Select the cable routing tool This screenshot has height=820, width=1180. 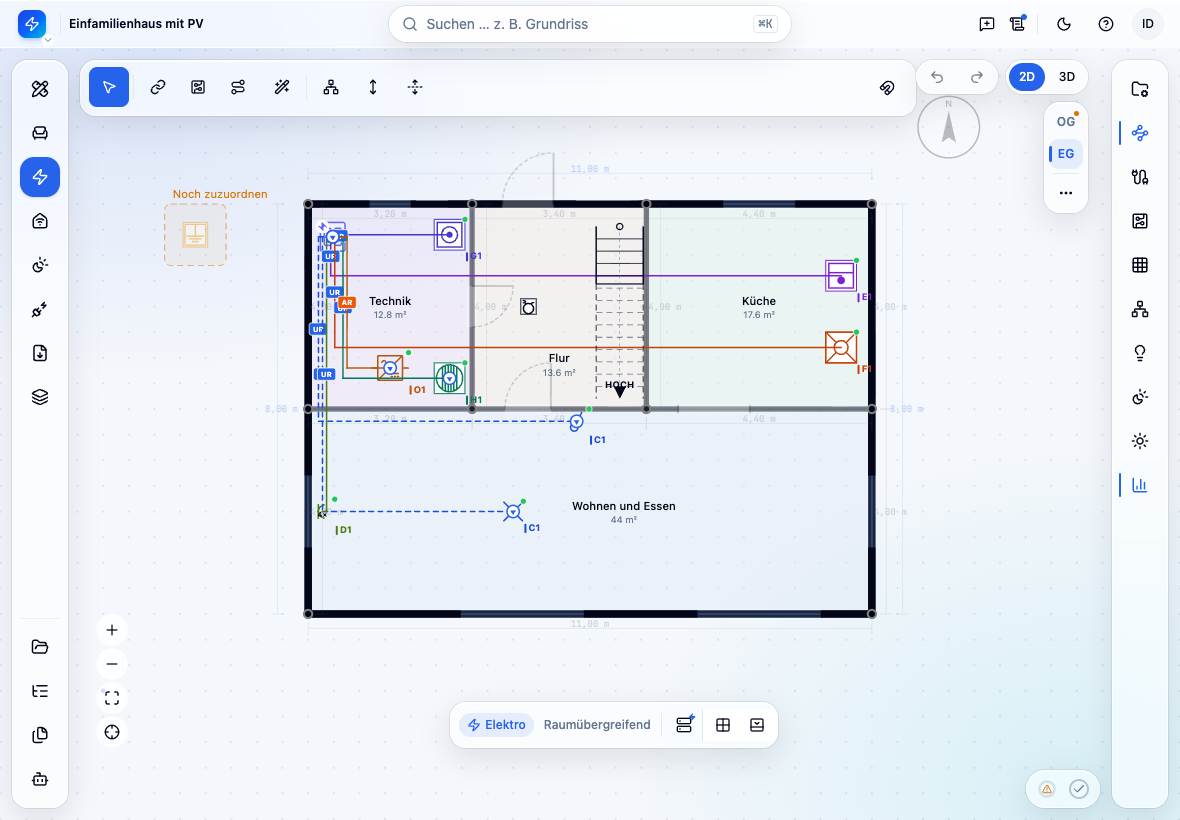tap(238, 87)
